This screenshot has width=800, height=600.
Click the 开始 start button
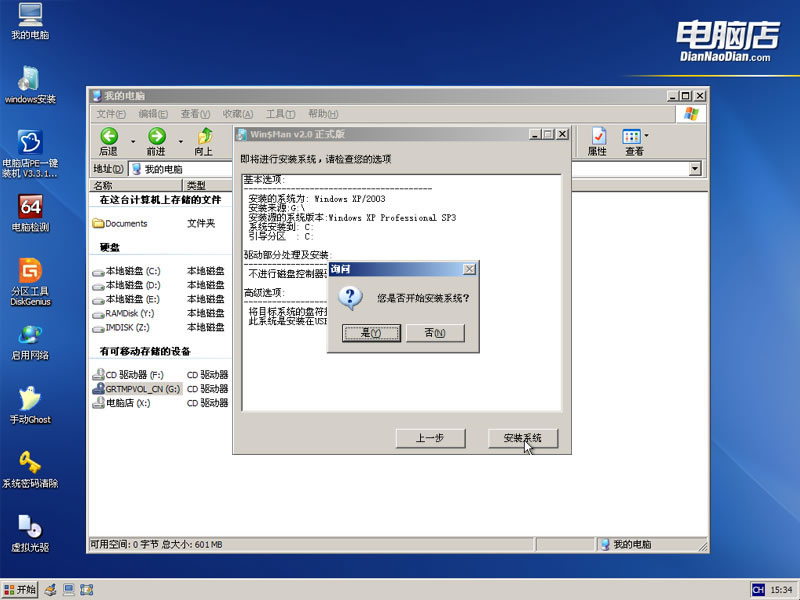[19, 590]
